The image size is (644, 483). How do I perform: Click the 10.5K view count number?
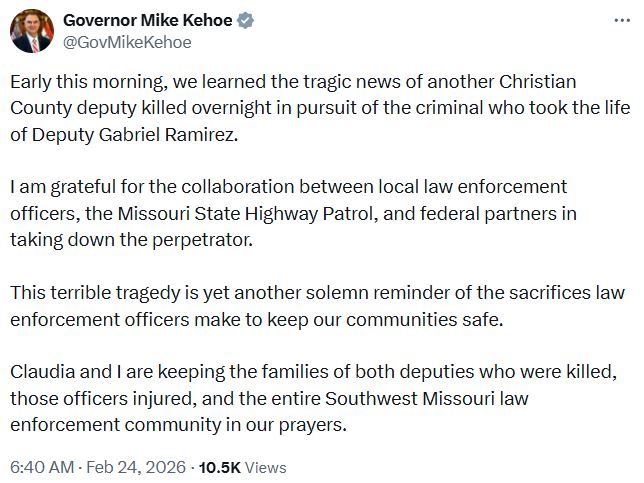220,467
